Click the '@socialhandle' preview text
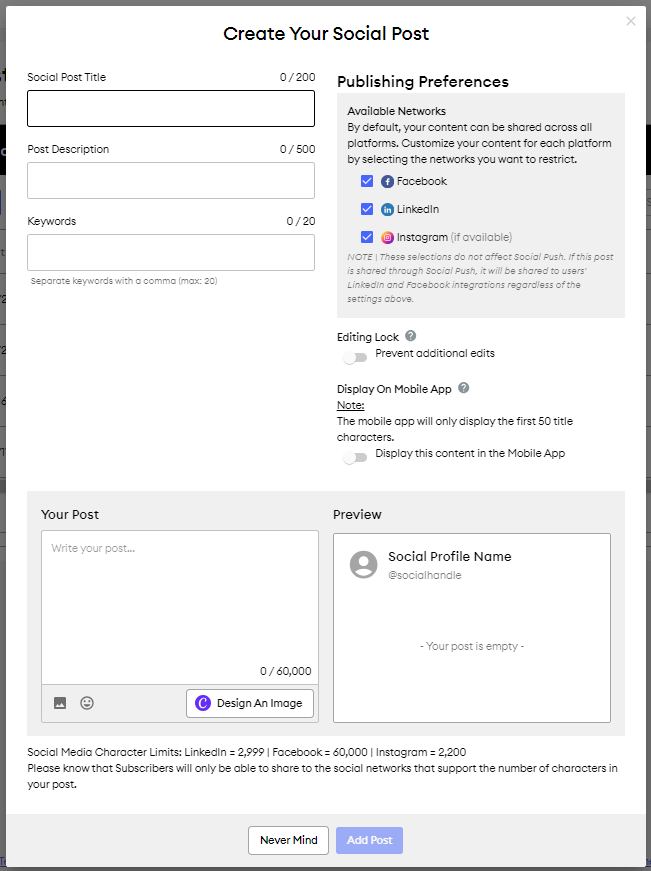 (x=425, y=575)
